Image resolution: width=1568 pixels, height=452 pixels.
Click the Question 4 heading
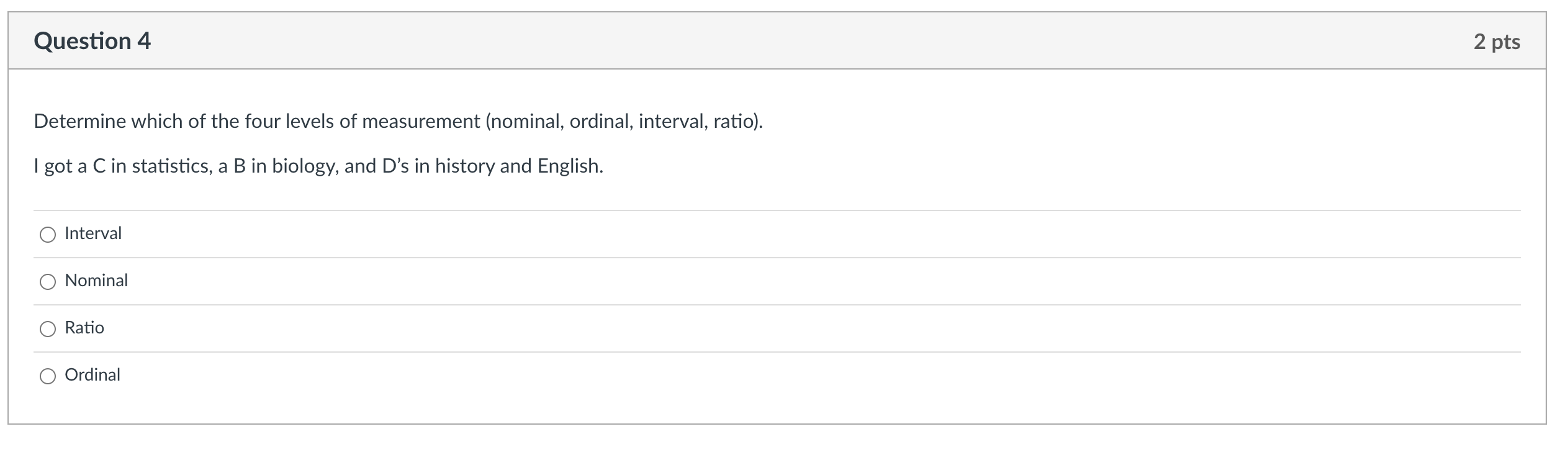click(x=92, y=41)
